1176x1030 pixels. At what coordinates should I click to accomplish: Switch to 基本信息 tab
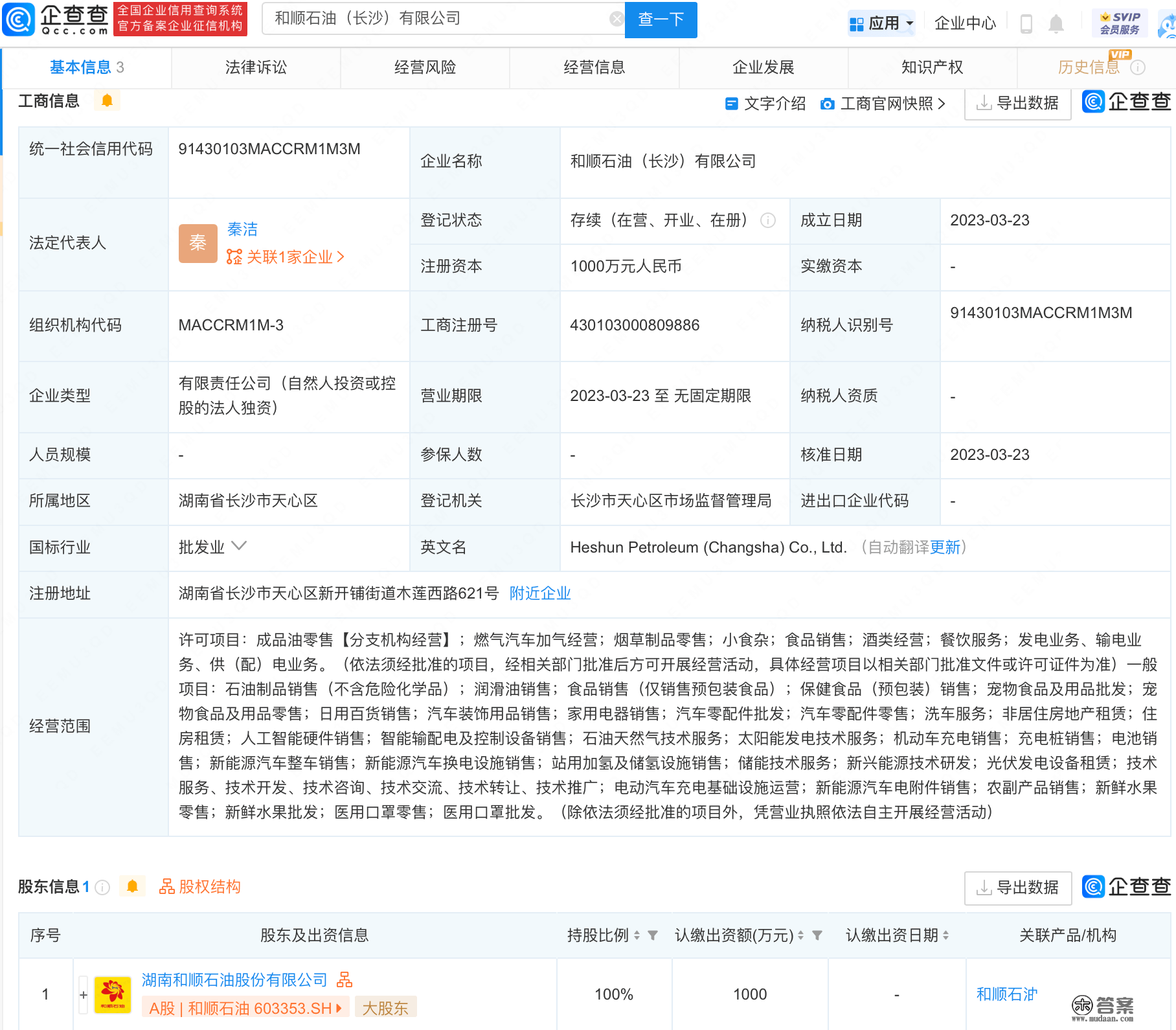click(x=87, y=67)
